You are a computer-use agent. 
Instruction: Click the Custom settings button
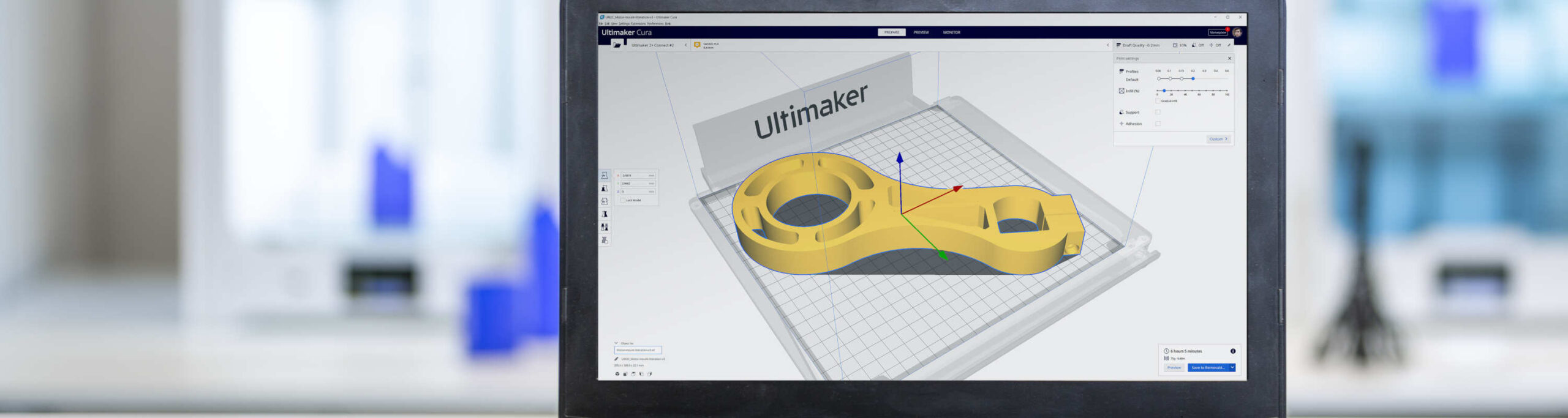coord(1218,139)
